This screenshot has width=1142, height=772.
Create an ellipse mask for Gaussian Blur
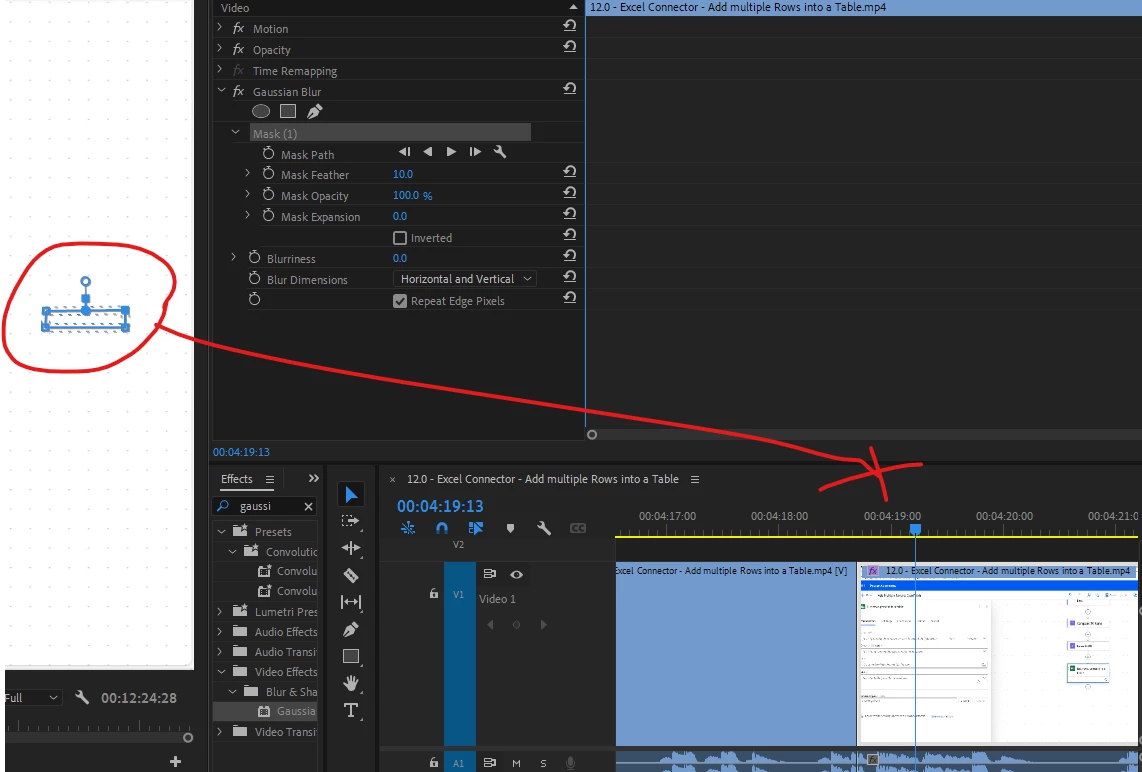tap(261, 111)
